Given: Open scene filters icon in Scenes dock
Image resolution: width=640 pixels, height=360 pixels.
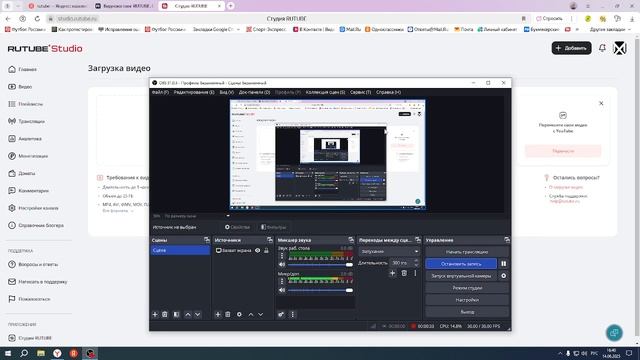Looking at the screenshot, I should pos(176,314).
